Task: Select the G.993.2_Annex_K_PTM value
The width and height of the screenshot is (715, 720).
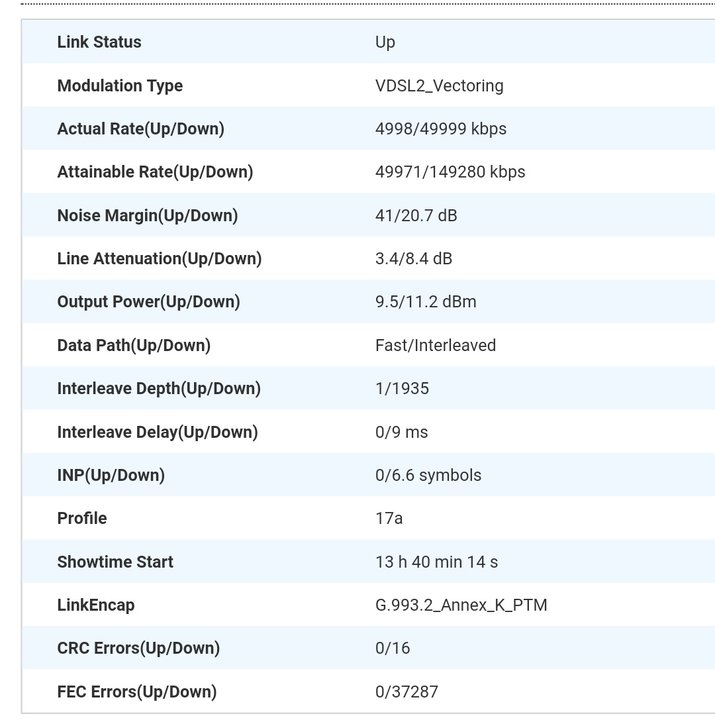Action: (461, 605)
